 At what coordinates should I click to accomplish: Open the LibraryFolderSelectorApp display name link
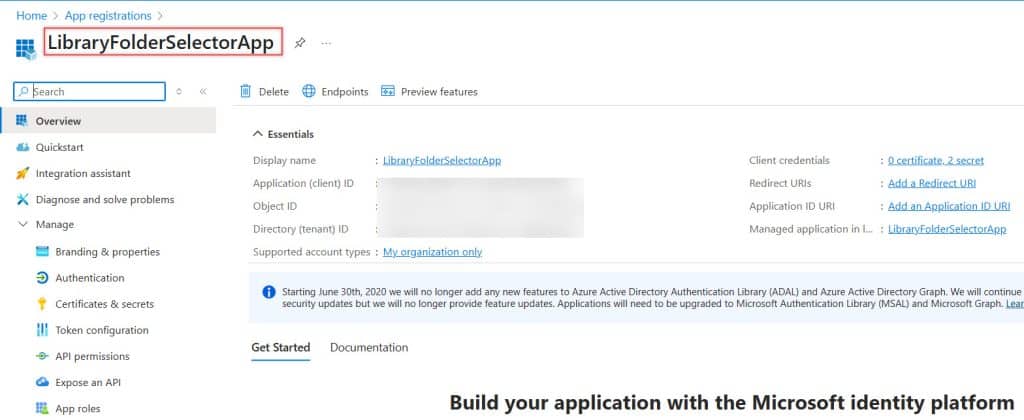[x=442, y=160]
